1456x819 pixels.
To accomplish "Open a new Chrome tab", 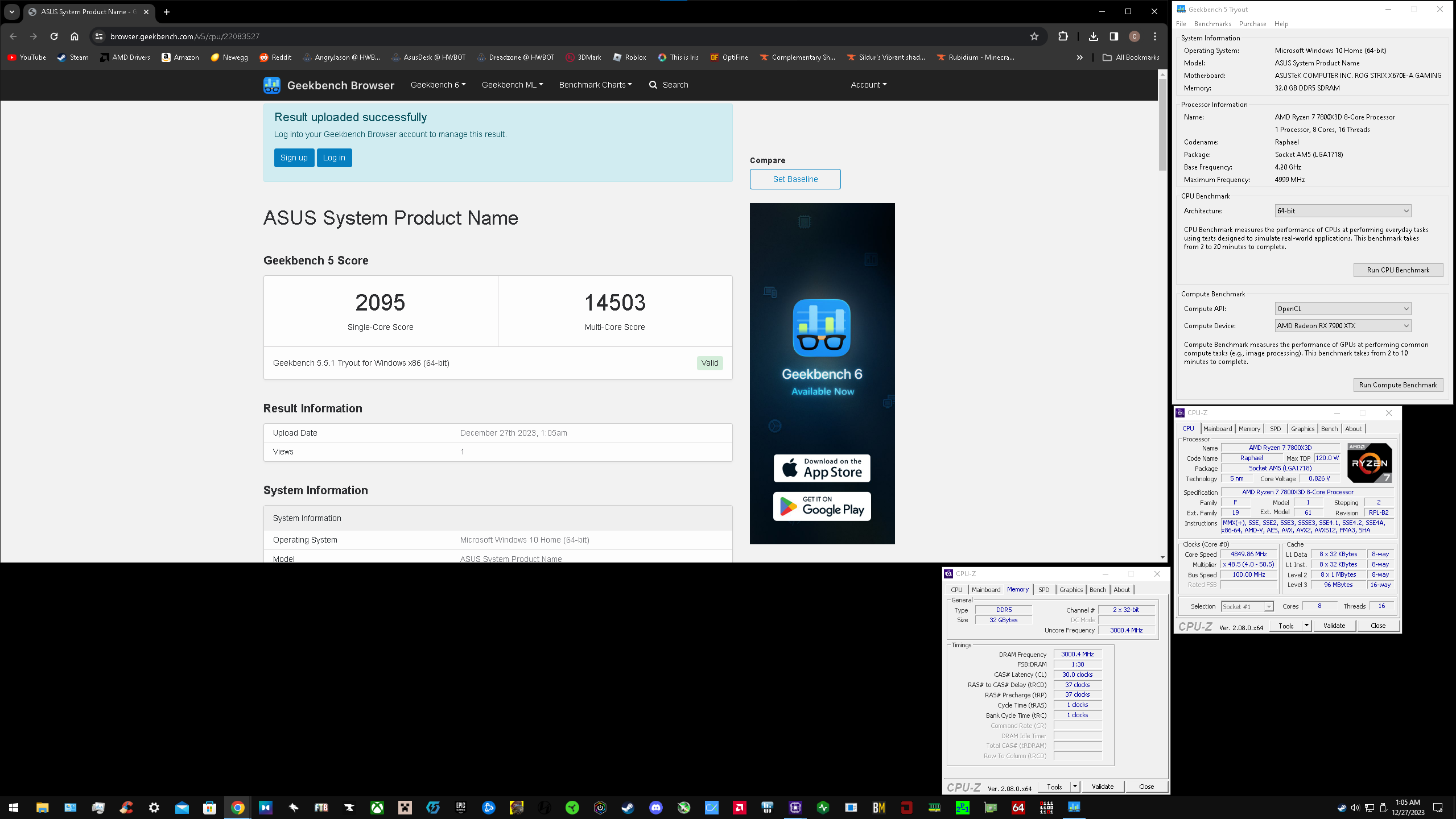I will [x=167, y=11].
